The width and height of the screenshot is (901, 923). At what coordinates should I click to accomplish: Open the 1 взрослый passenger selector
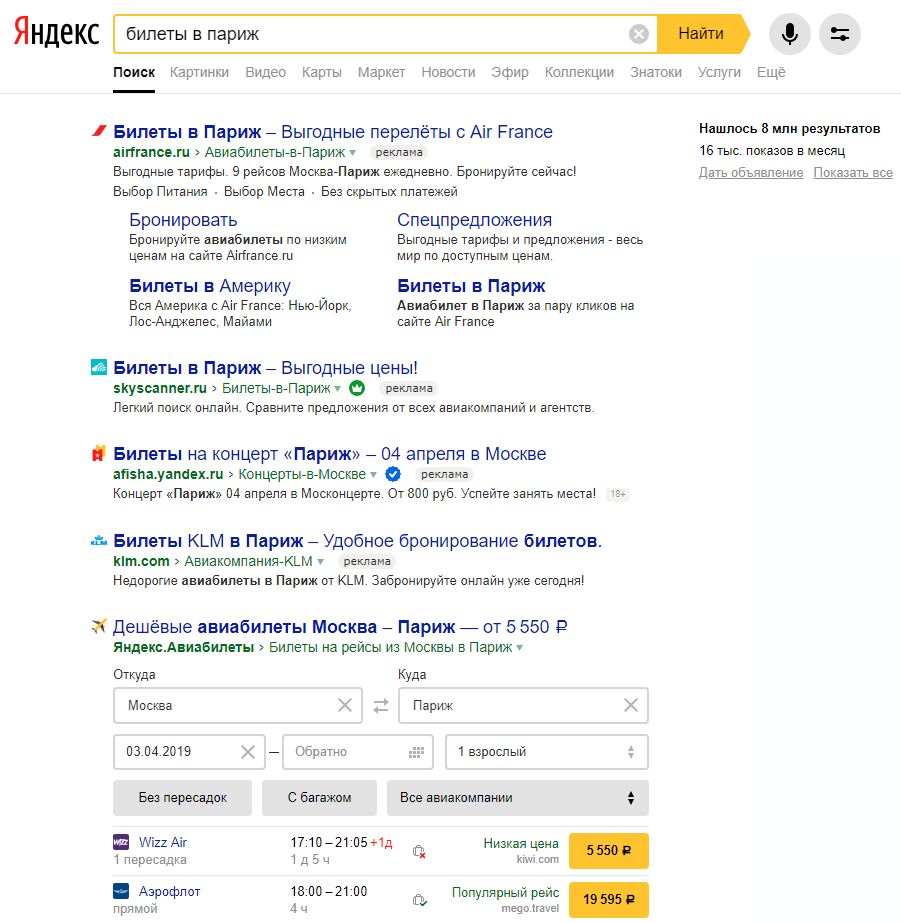pos(547,752)
